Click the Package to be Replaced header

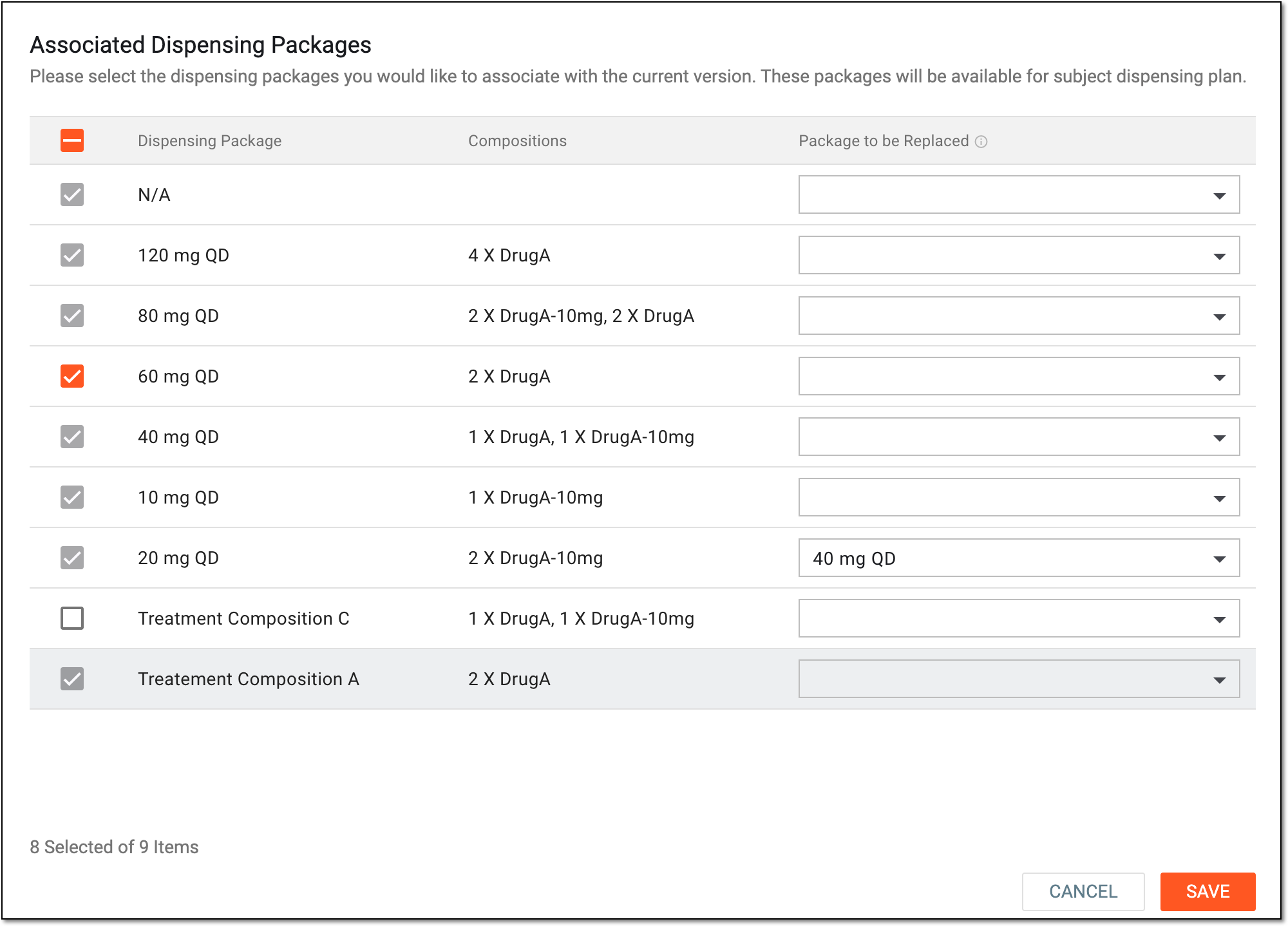click(884, 141)
